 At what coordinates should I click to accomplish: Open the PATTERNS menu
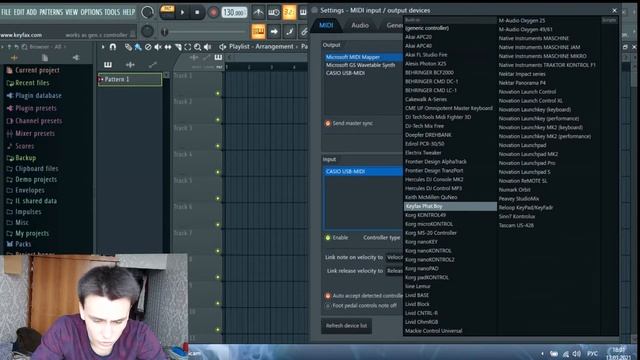(51, 12)
